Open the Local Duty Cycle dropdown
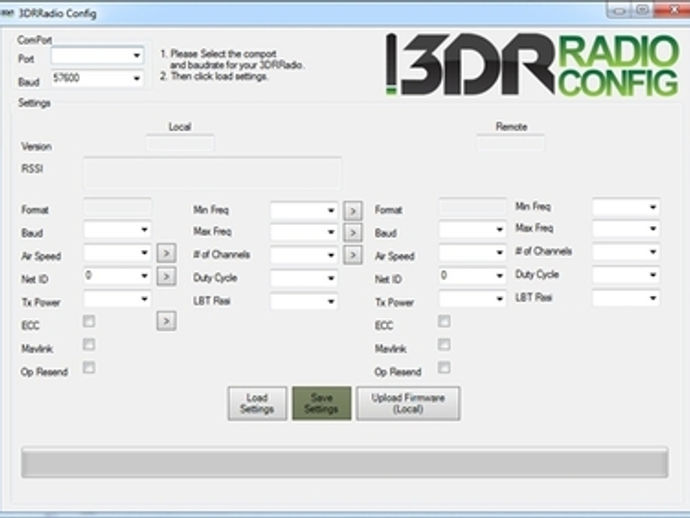The height and width of the screenshot is (518, 690). 304,278
